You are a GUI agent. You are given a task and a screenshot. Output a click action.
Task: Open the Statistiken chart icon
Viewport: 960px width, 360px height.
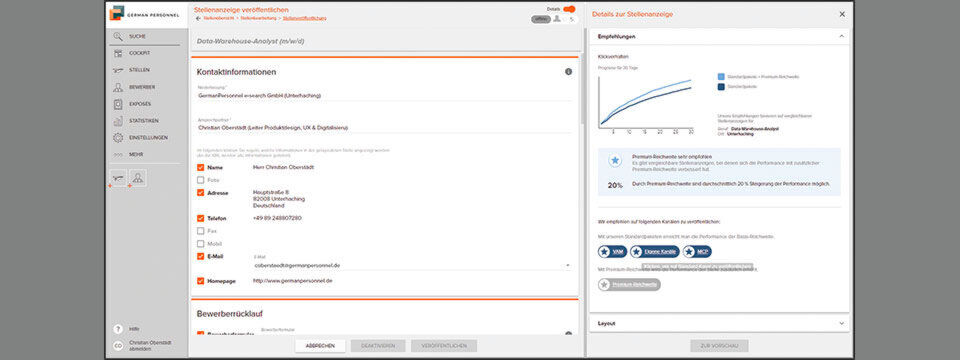(118, 121)
